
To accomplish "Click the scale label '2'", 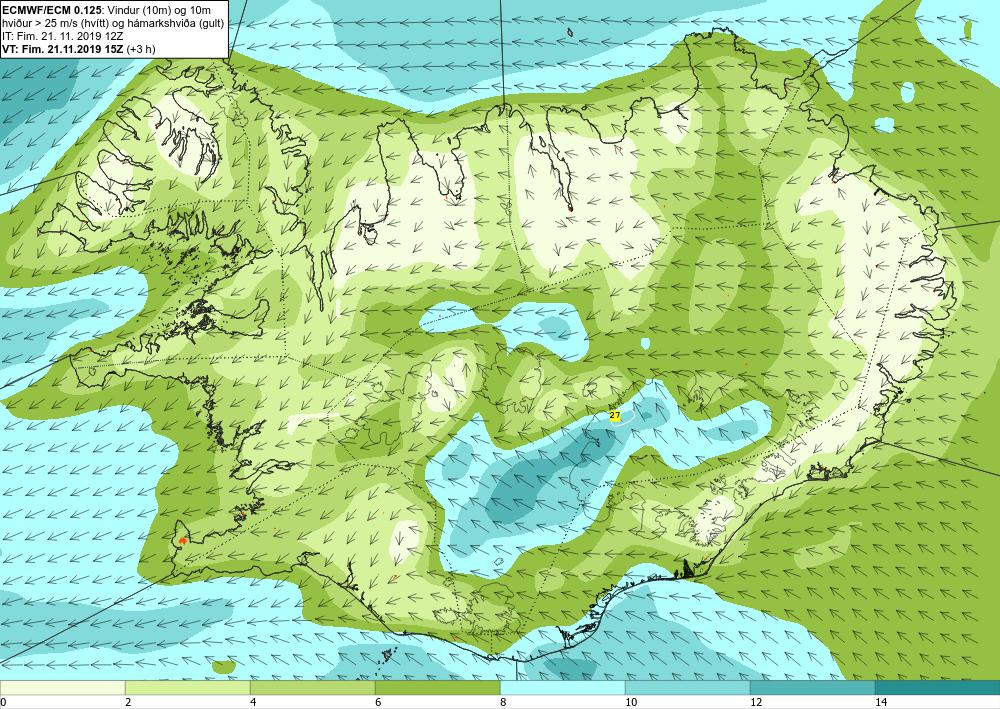I will pos(128,702).
